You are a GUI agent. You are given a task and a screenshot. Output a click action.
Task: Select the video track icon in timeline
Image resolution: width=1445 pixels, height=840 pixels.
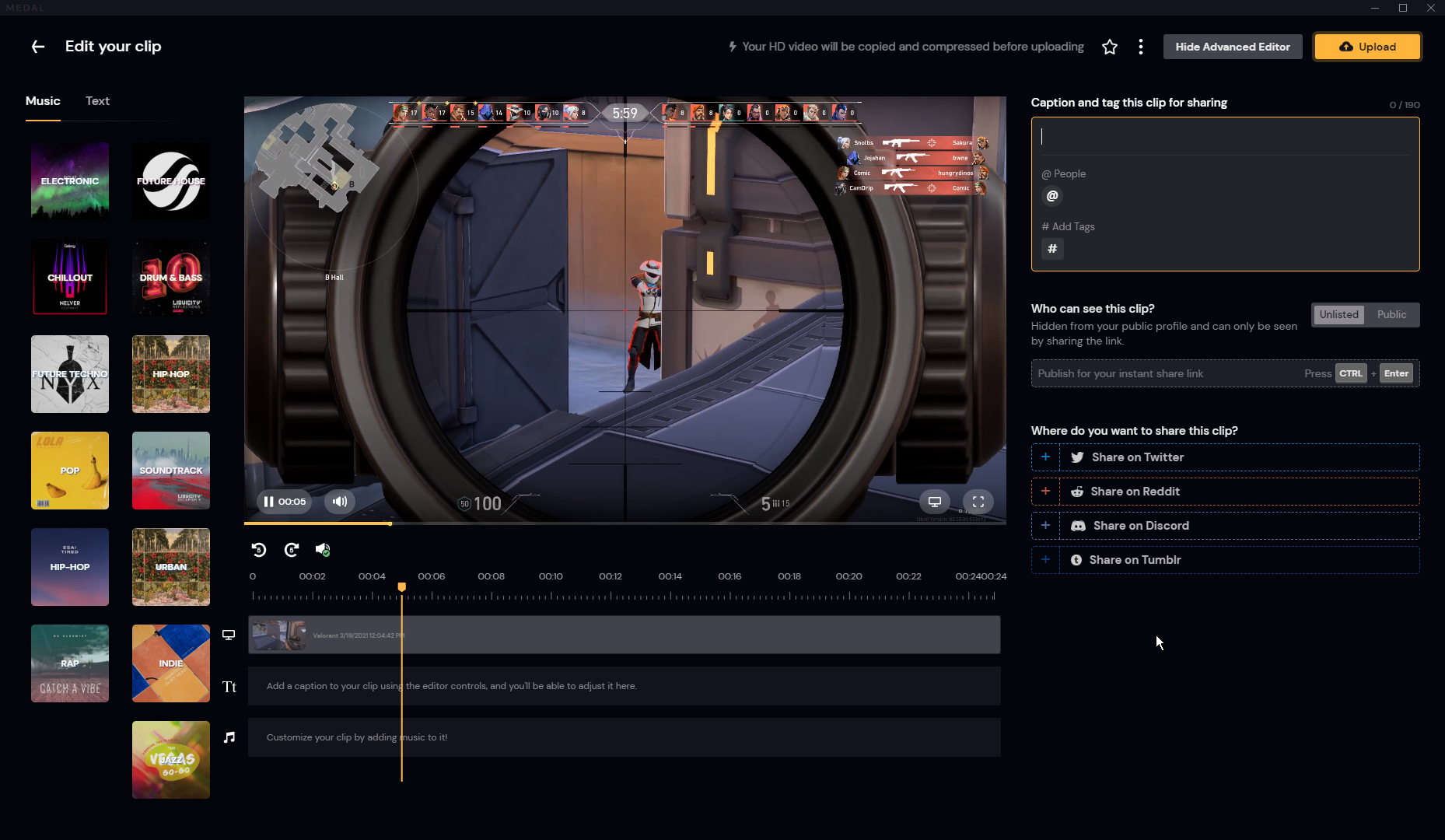coord(229,635)
